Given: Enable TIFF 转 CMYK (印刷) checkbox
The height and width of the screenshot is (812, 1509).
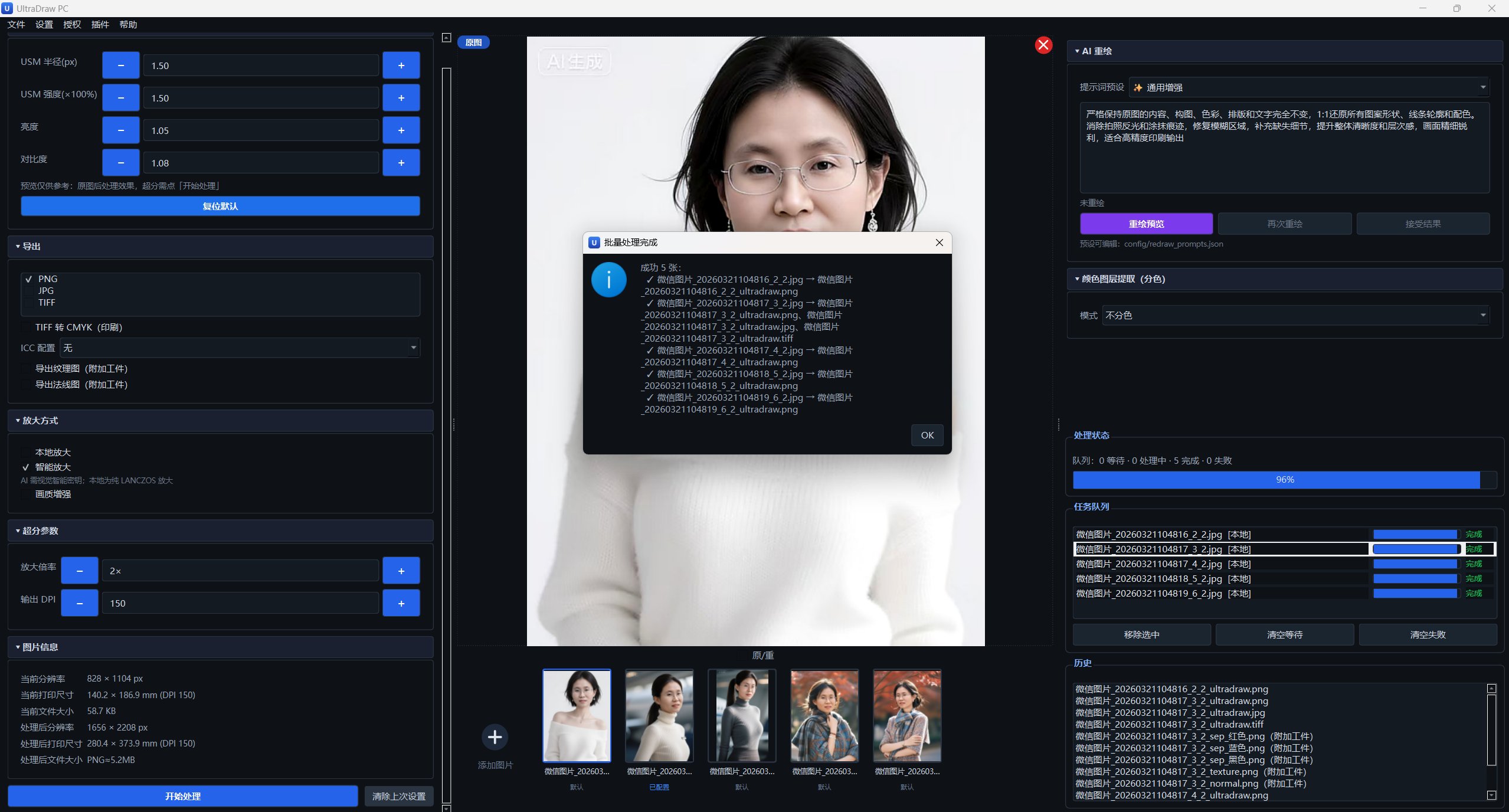Looking at the screenshot, I should (26, 328).
